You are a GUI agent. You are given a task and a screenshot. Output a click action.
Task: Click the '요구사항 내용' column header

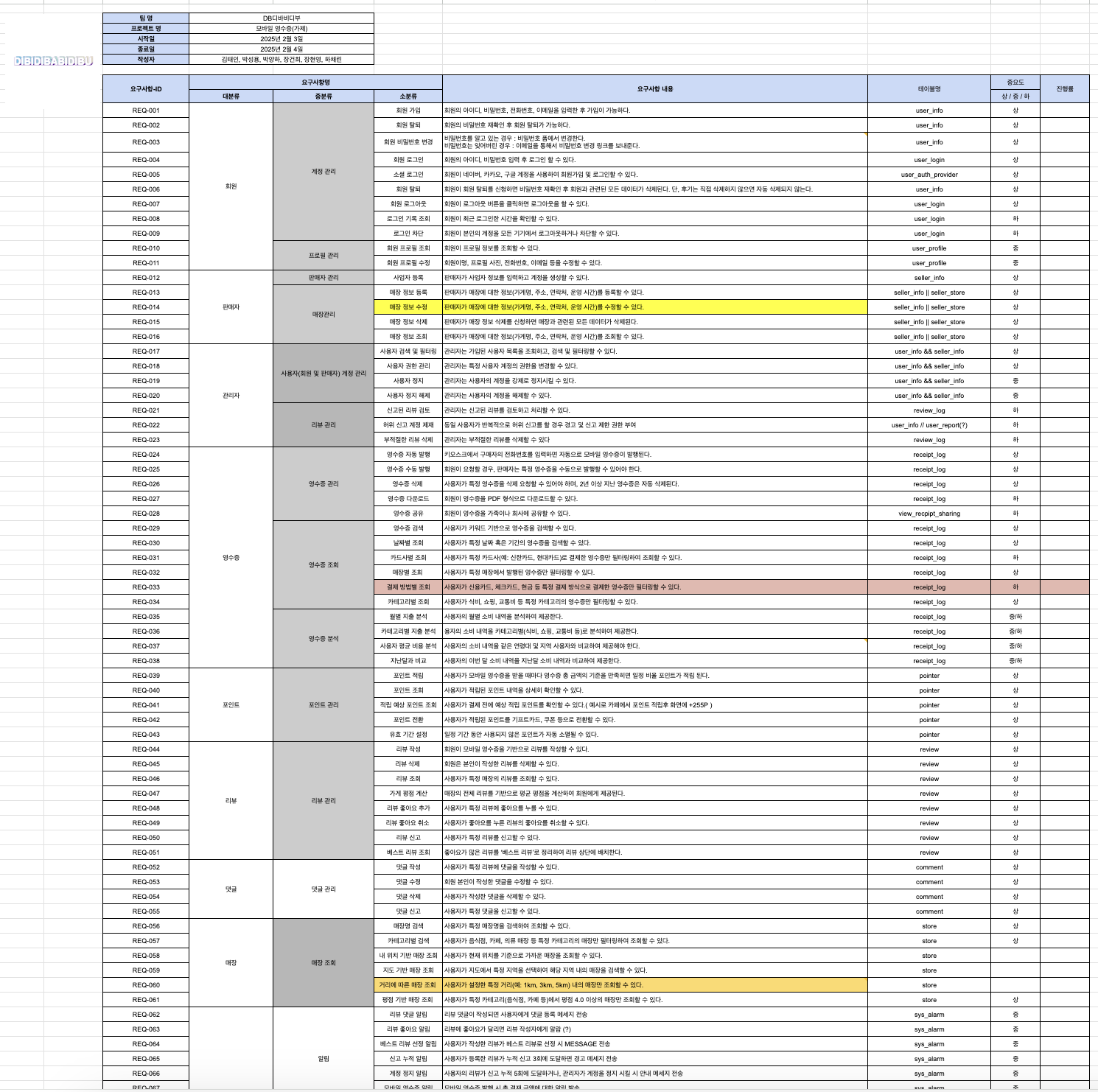(655, 89)
